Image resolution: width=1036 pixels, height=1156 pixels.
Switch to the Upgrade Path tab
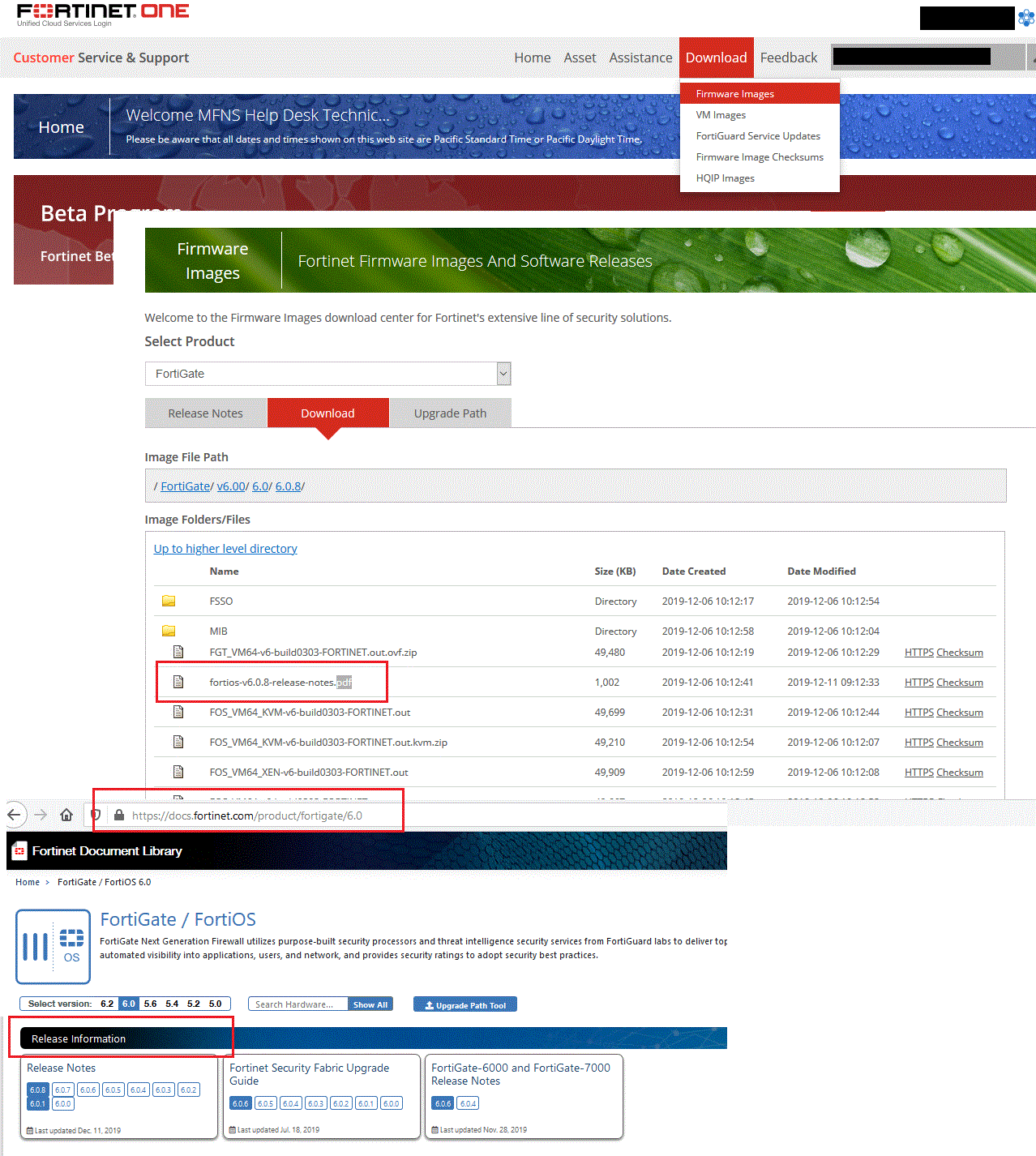click(450, 413)
